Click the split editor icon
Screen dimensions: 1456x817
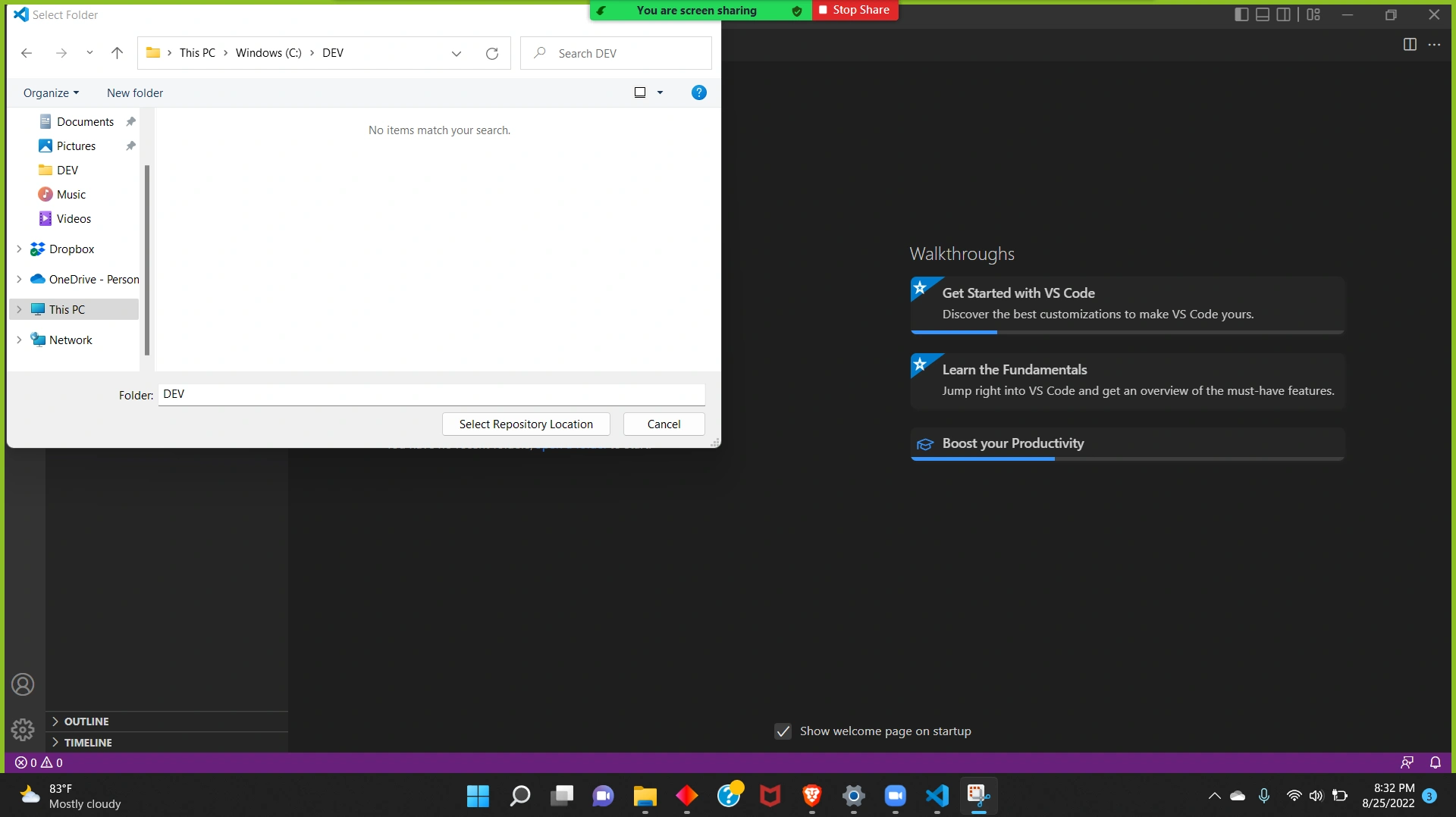tap(1410, 45)
